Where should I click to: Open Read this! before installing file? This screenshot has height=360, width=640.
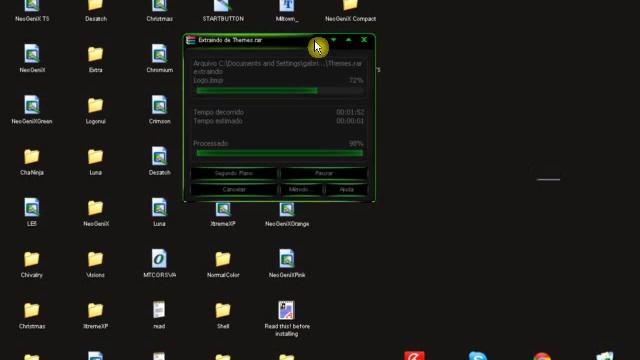point(287,310)
